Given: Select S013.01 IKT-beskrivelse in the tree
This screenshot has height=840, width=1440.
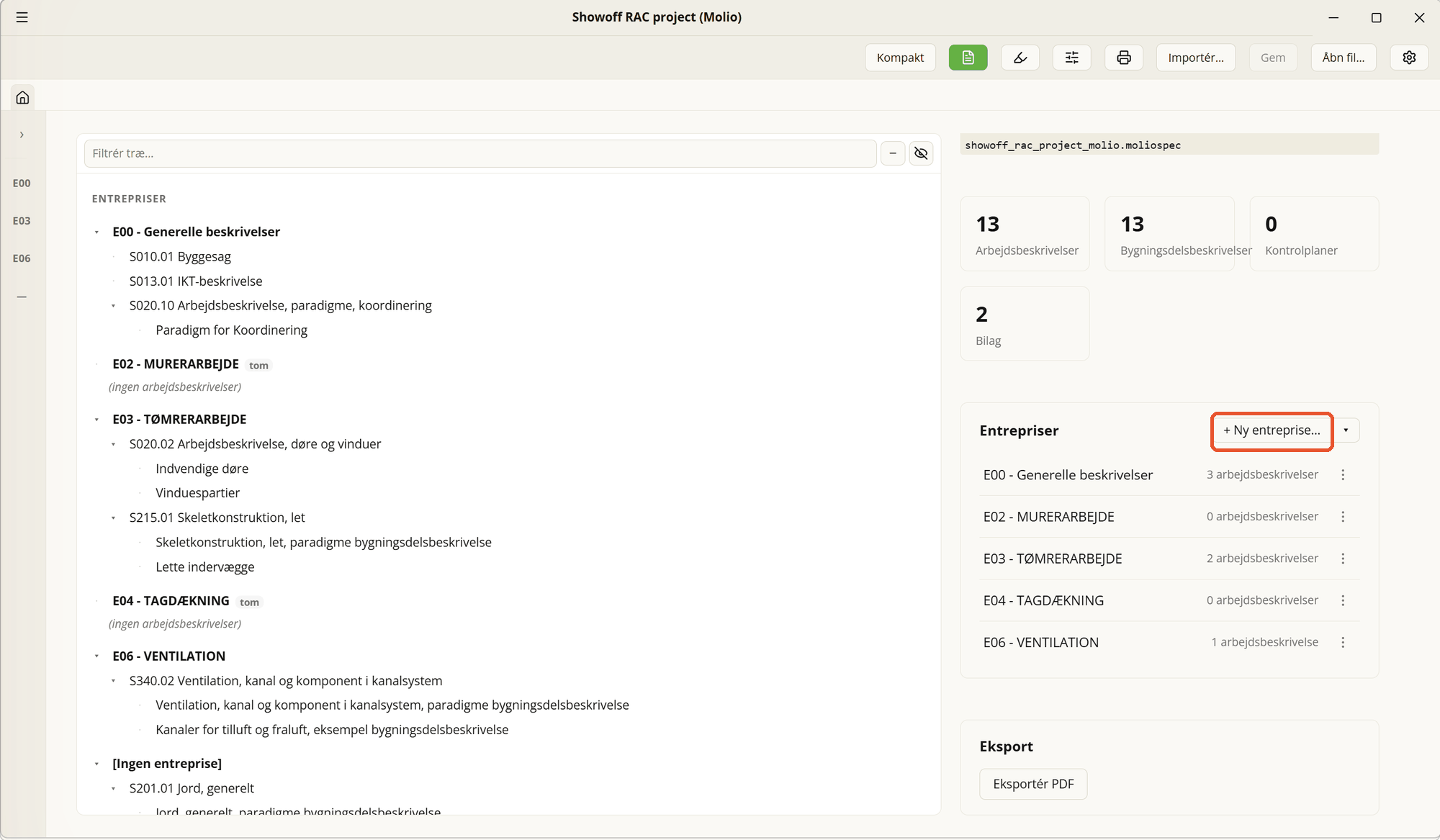Looking at the screenshot, I should [x=196, y=281].
